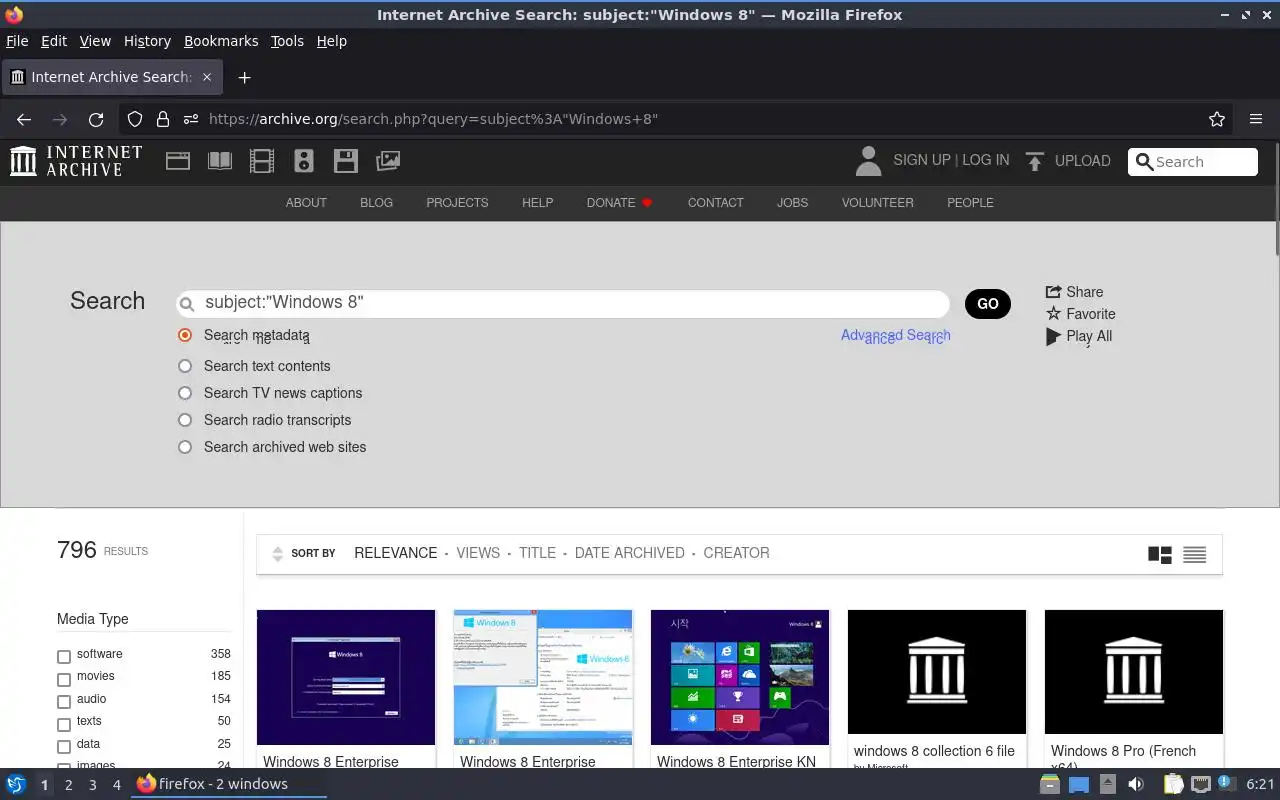Sort results by CREATOR
1280x800 pixels.
pos(736,553)
